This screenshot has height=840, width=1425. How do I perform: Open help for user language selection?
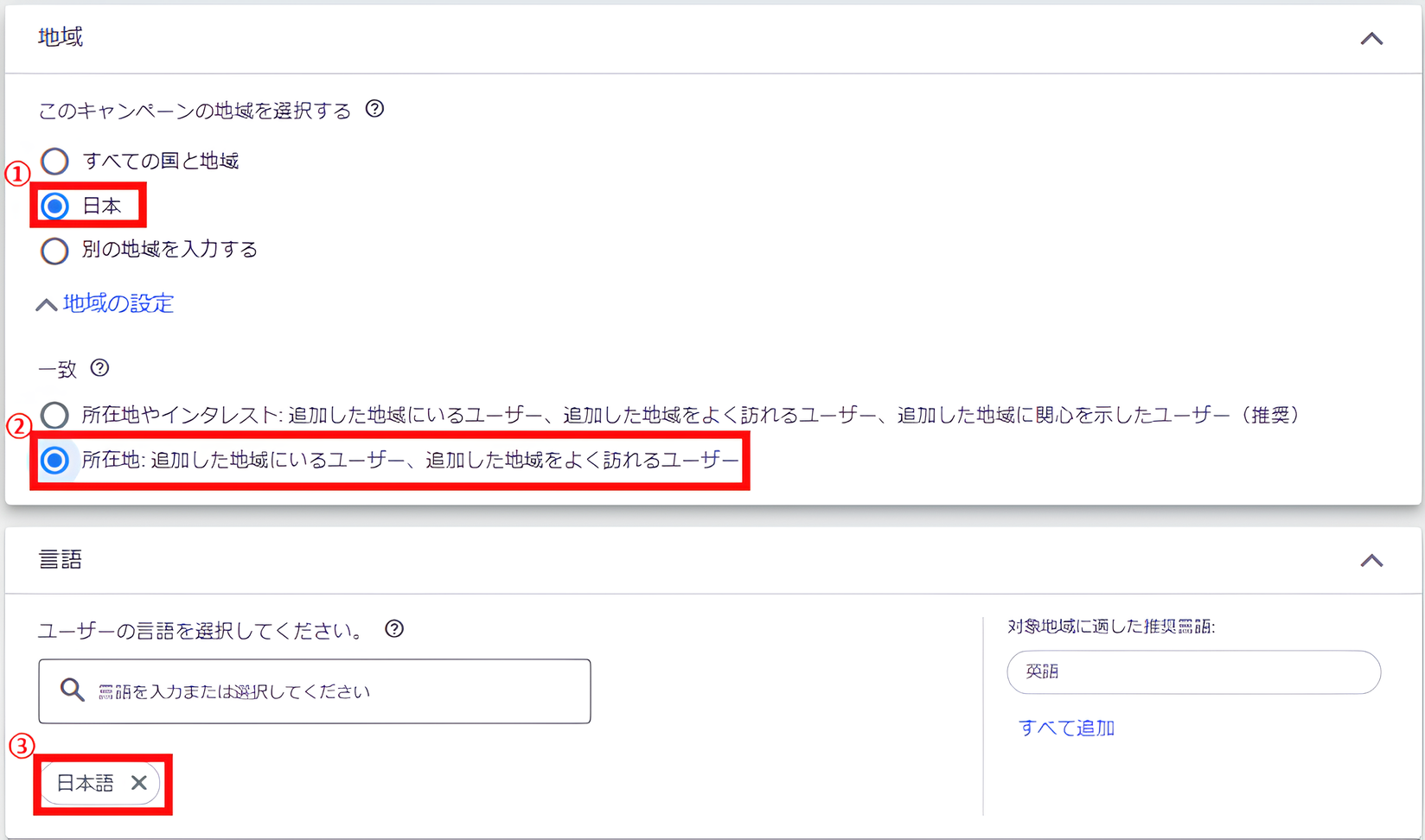point(395,630)
